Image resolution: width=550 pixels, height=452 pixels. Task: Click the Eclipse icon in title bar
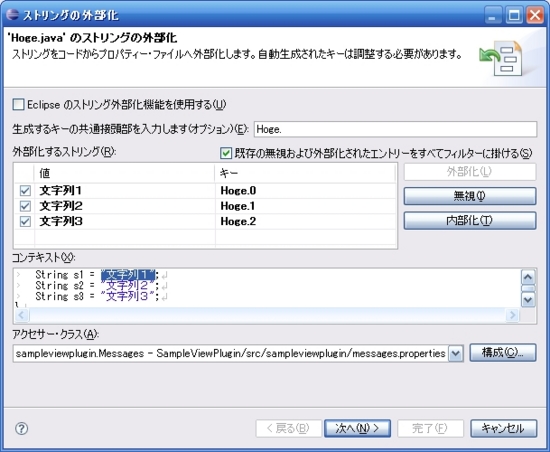click(x=12, y=15)
